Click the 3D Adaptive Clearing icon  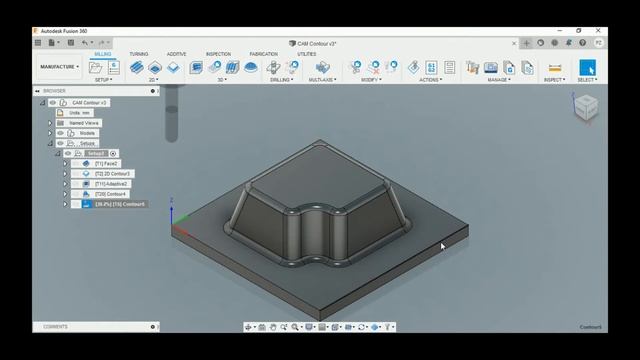click(196, 67)
